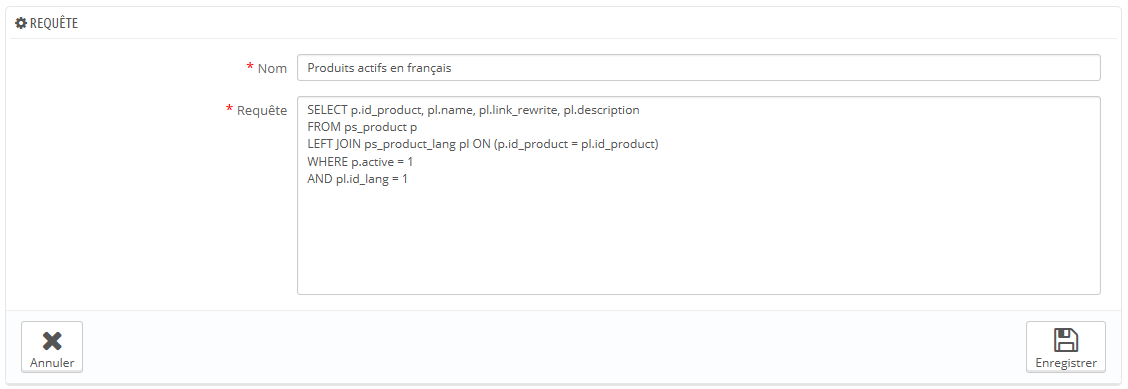Click the SELECT line in the query textarea

point(473,110)
